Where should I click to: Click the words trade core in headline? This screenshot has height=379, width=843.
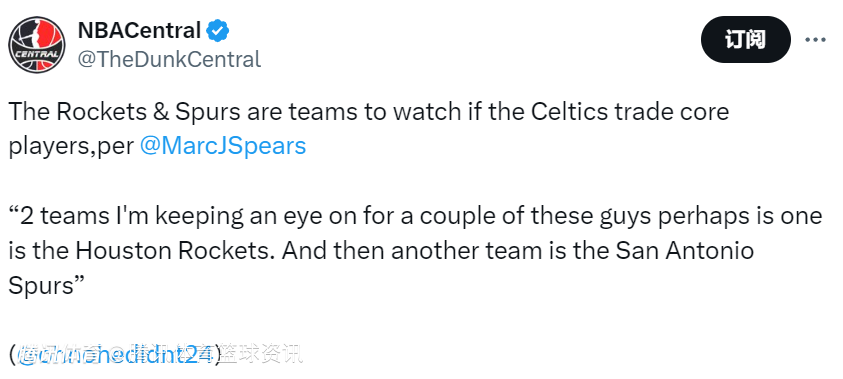click(671, 112)
